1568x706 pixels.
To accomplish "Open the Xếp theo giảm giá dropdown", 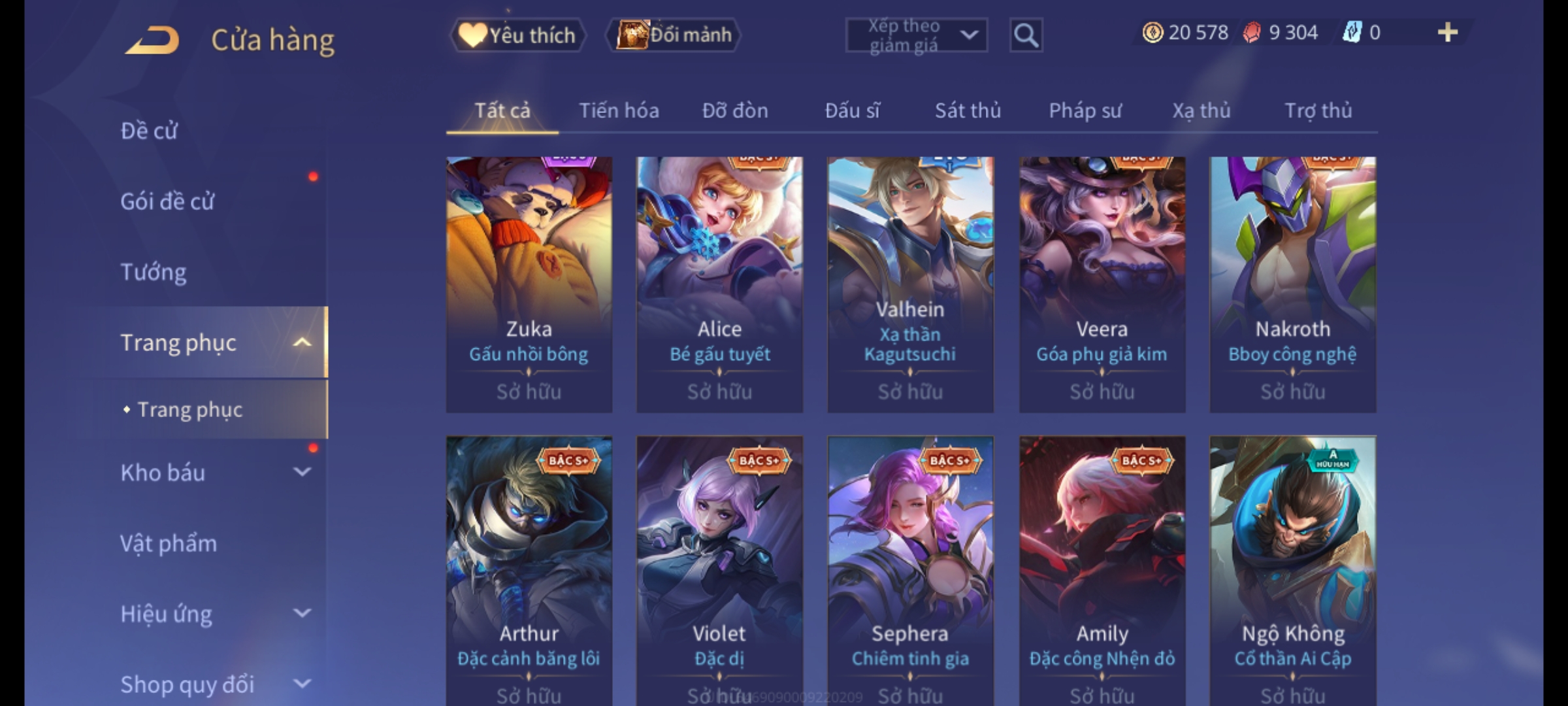I will tap(917, 35).
